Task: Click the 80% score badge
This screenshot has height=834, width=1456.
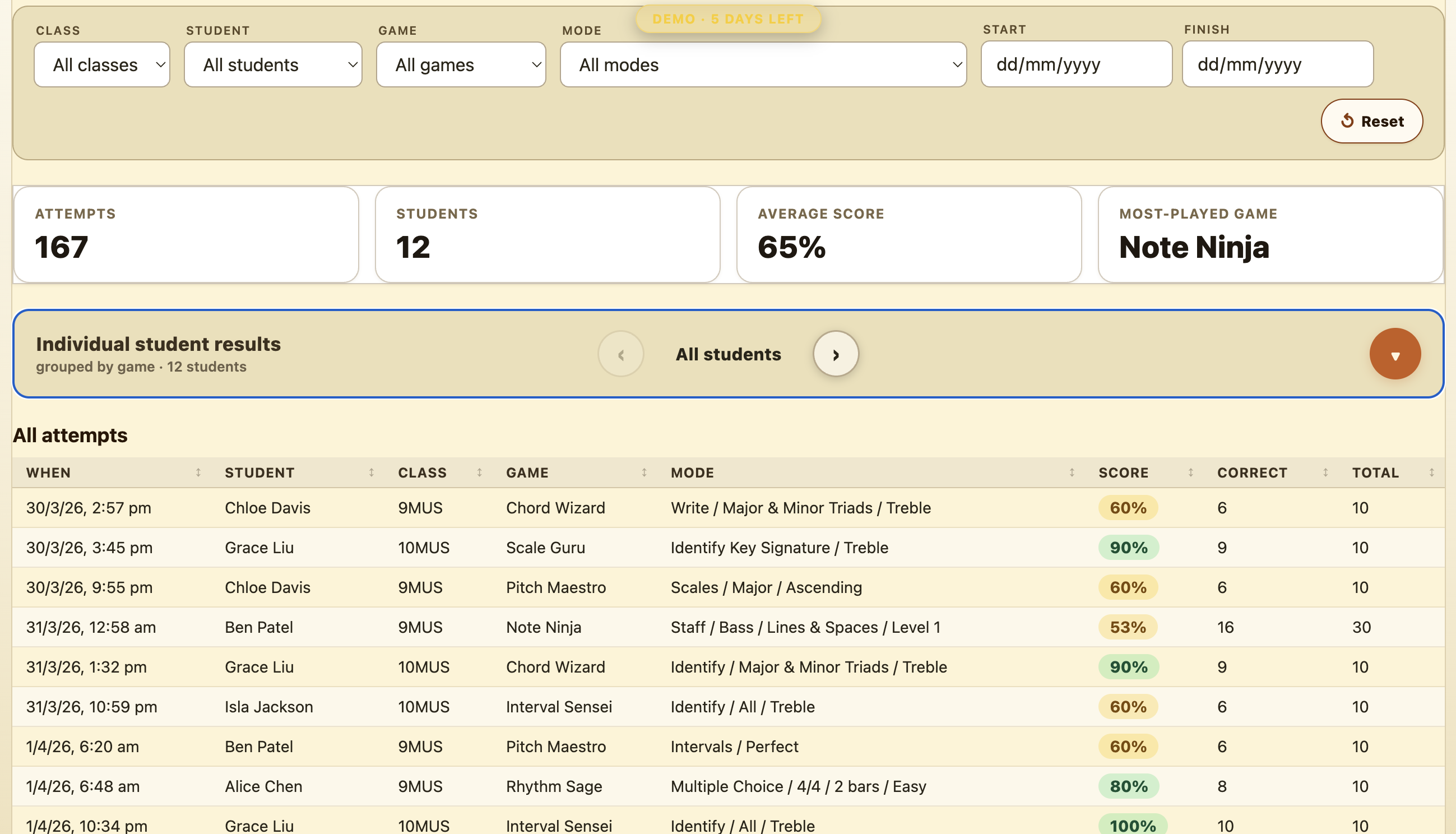Action: (1129, 786)
